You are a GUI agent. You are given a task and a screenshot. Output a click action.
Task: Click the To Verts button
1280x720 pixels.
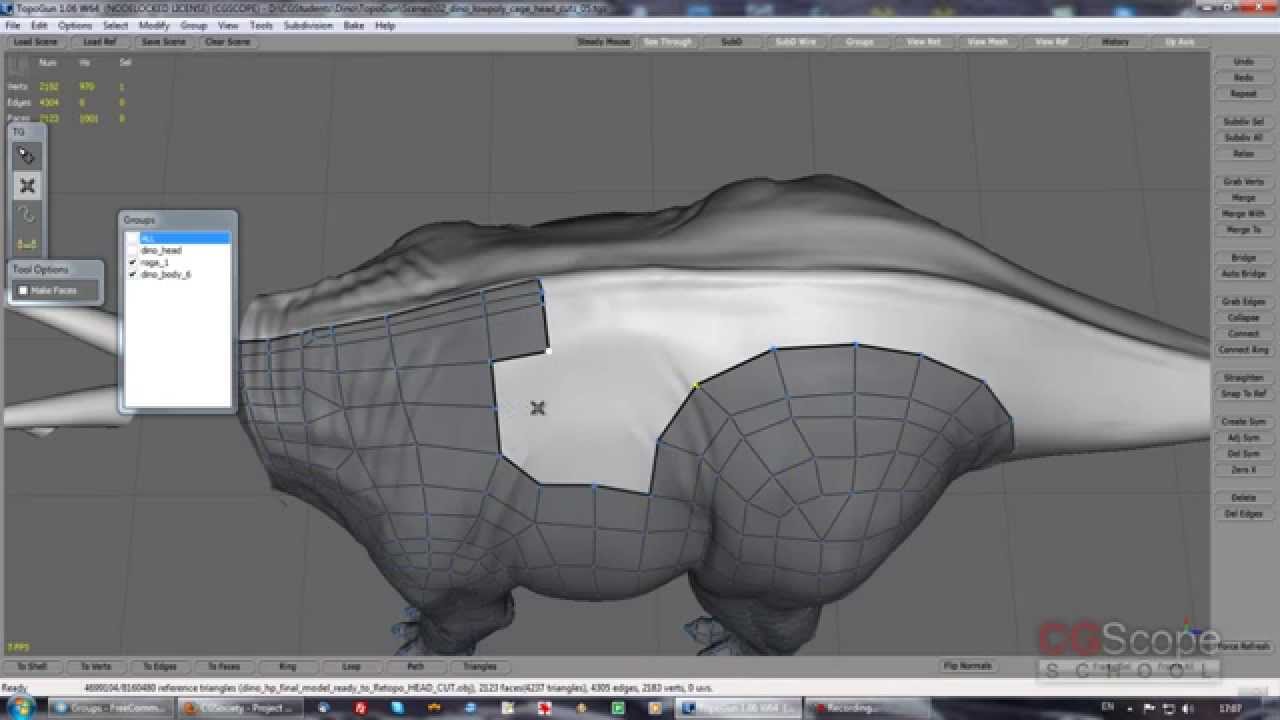point(96,666)
